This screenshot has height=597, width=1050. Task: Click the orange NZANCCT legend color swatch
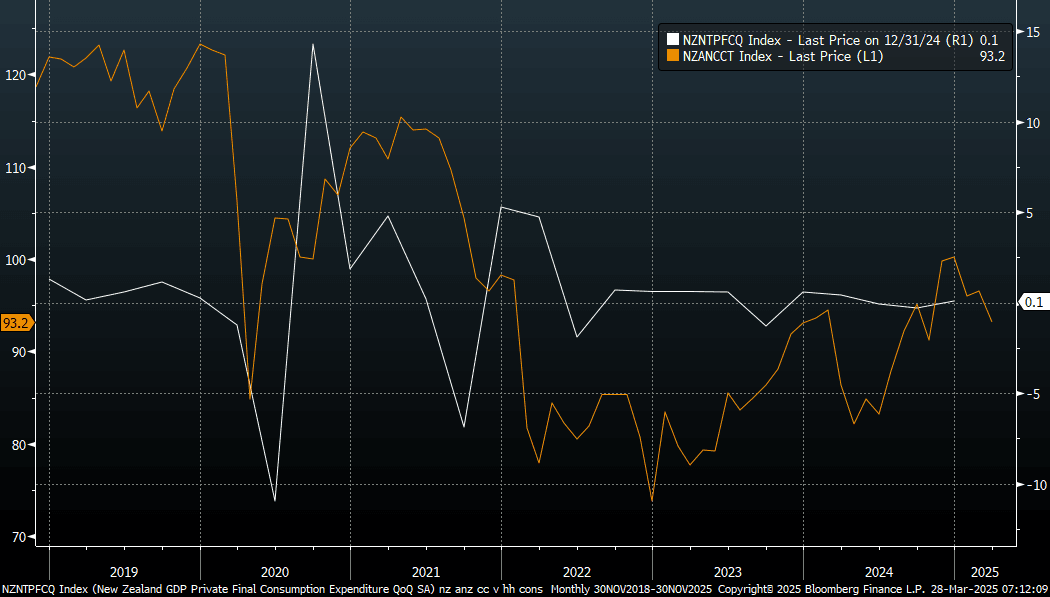point(673,56)
